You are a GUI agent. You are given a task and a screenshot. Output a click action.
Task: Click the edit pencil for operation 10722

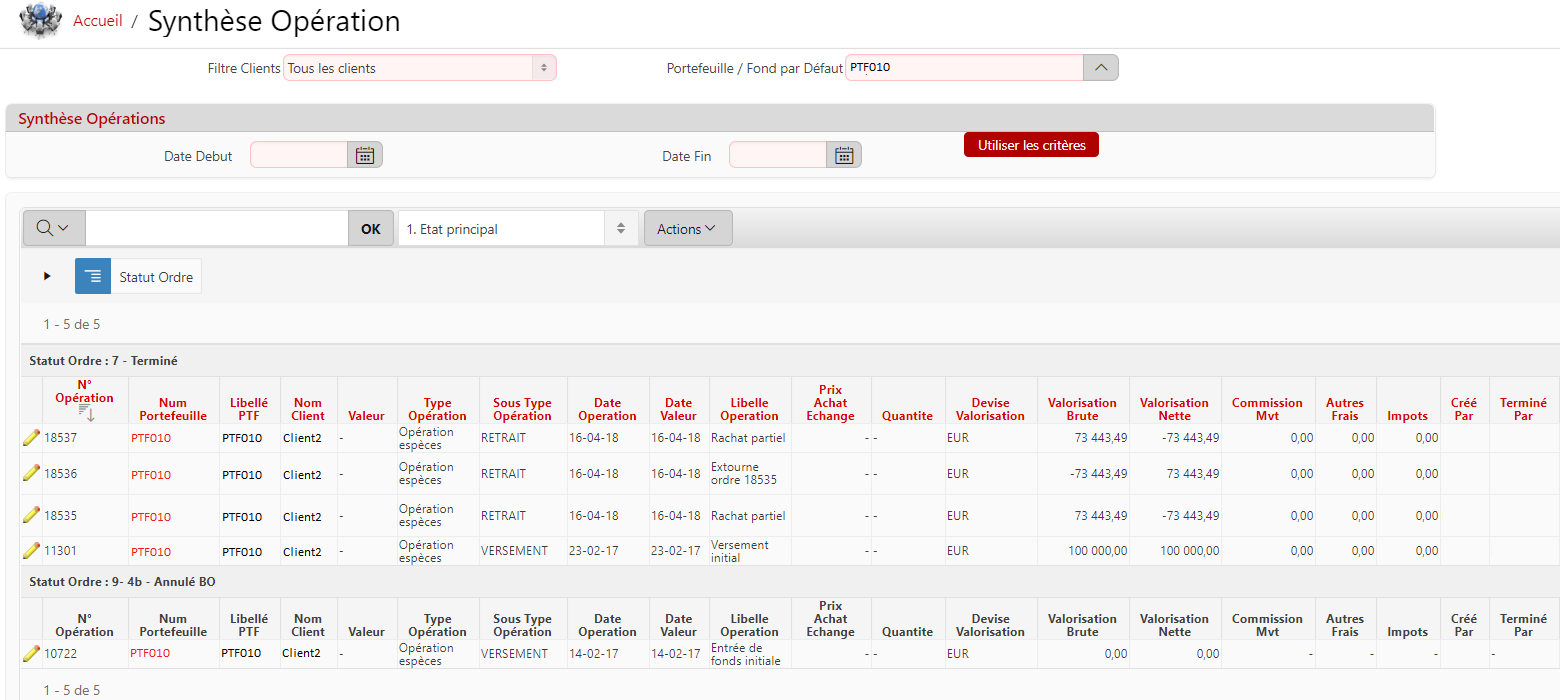click(x=31, y=653)
